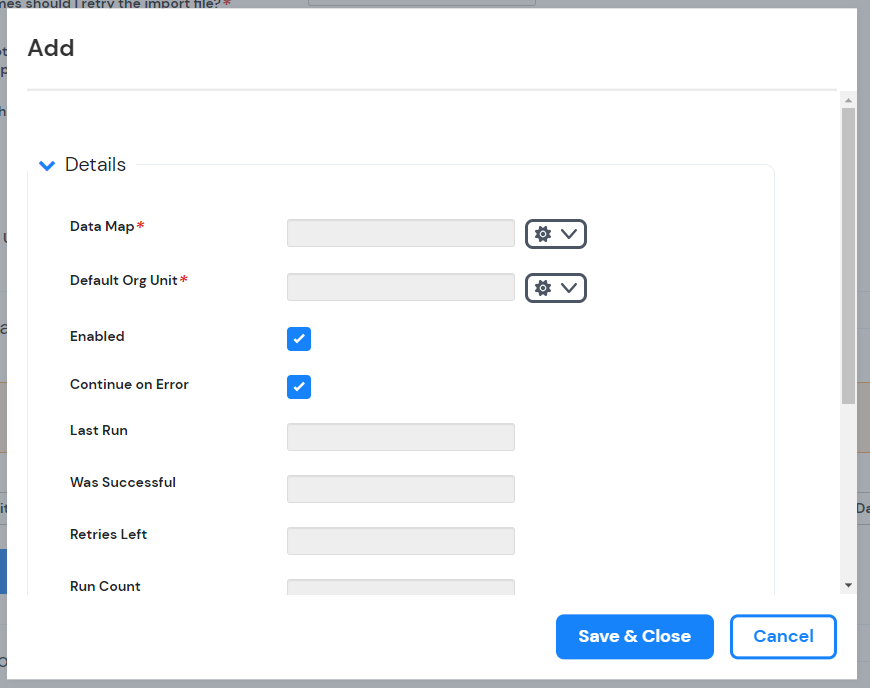Disable the Continue on Error checkbox
Viewport: 870px width, 688px height.
pos(299,387)
